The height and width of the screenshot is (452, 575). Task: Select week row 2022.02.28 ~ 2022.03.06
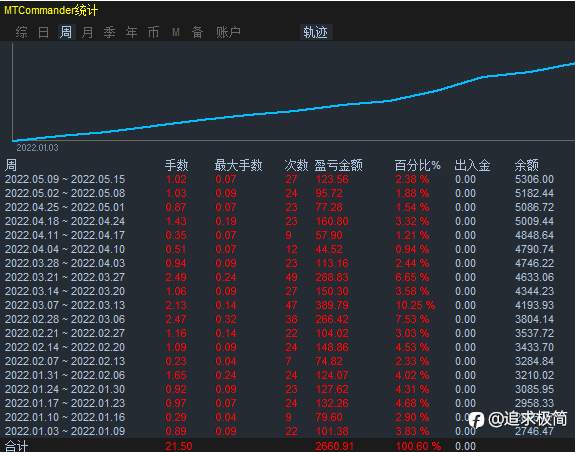point(279,319)
